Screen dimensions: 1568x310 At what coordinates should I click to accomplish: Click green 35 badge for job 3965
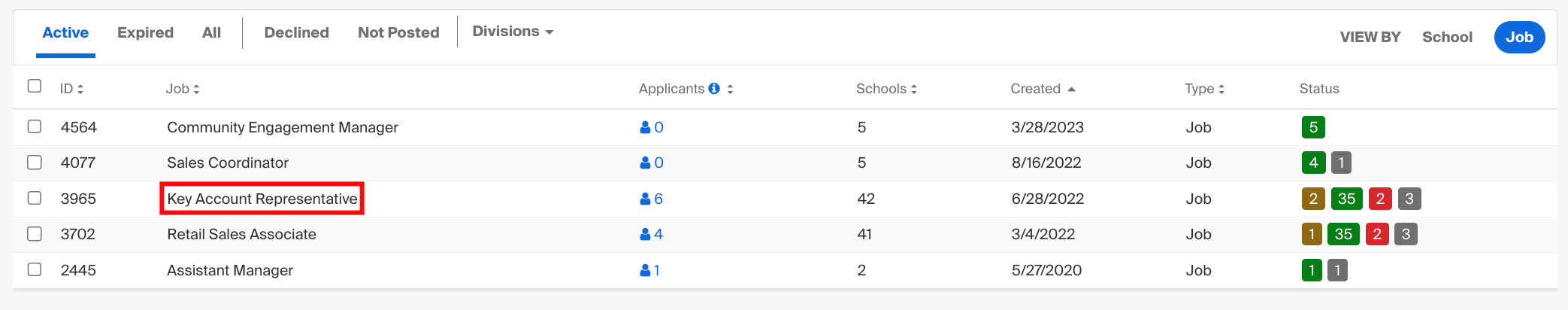[x=1346, y=199]
